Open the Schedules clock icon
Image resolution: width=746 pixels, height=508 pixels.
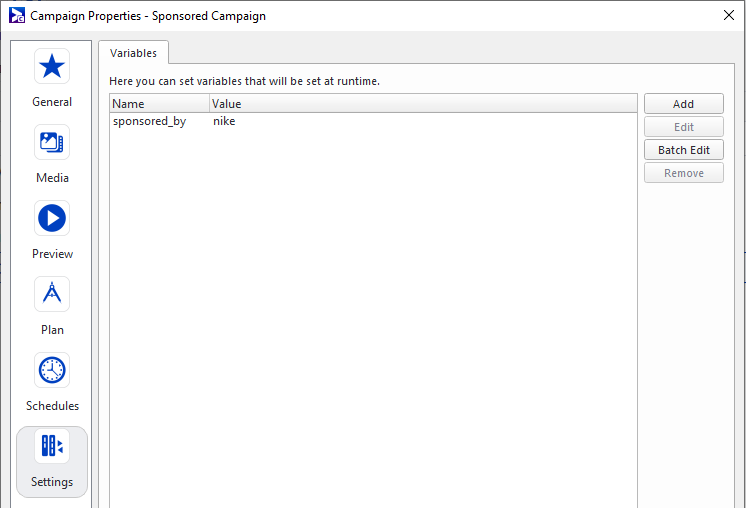(x=52, y=370)
